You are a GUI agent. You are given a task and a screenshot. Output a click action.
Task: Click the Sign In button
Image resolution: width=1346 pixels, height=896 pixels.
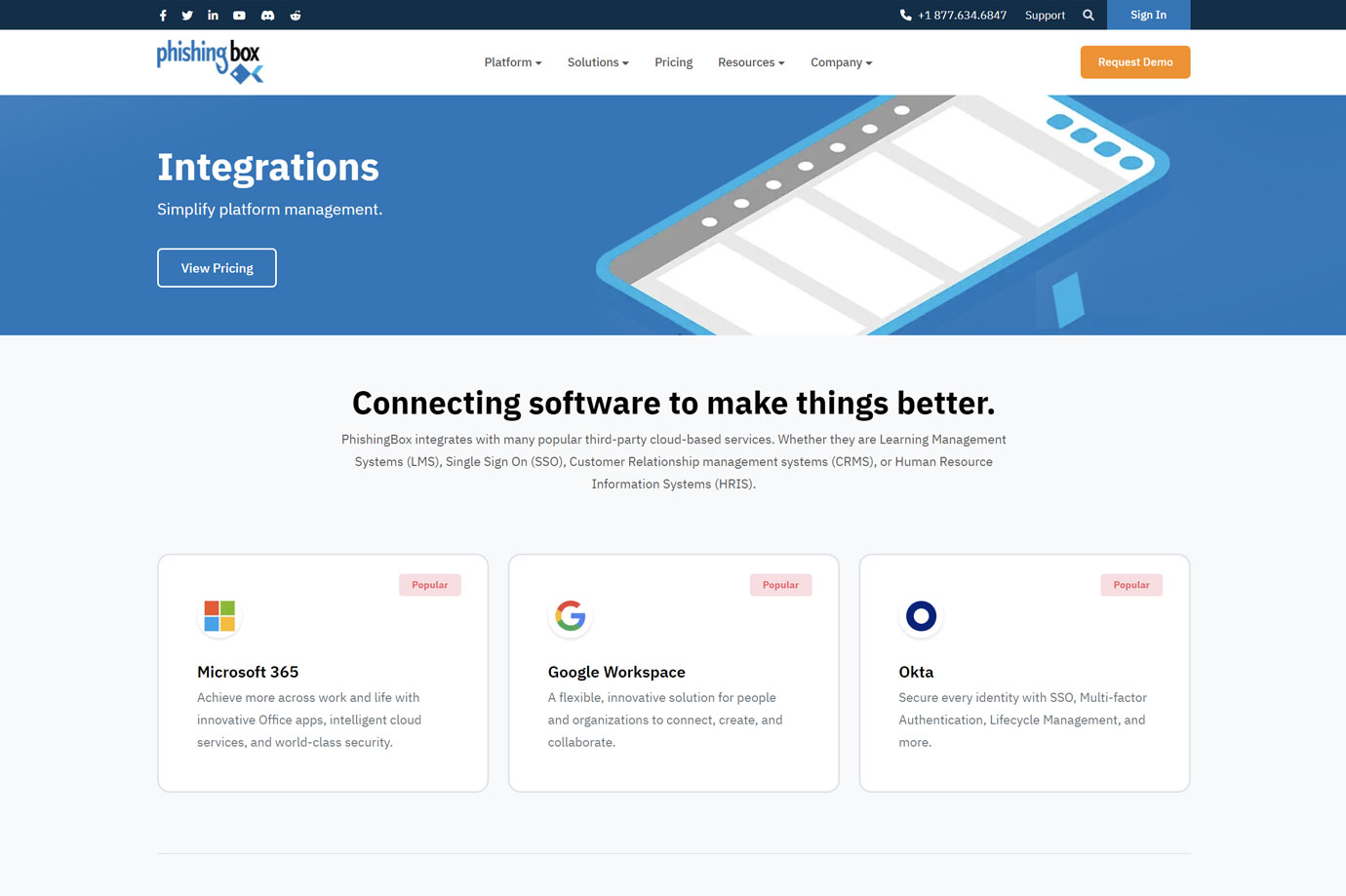click(1148, 15)
